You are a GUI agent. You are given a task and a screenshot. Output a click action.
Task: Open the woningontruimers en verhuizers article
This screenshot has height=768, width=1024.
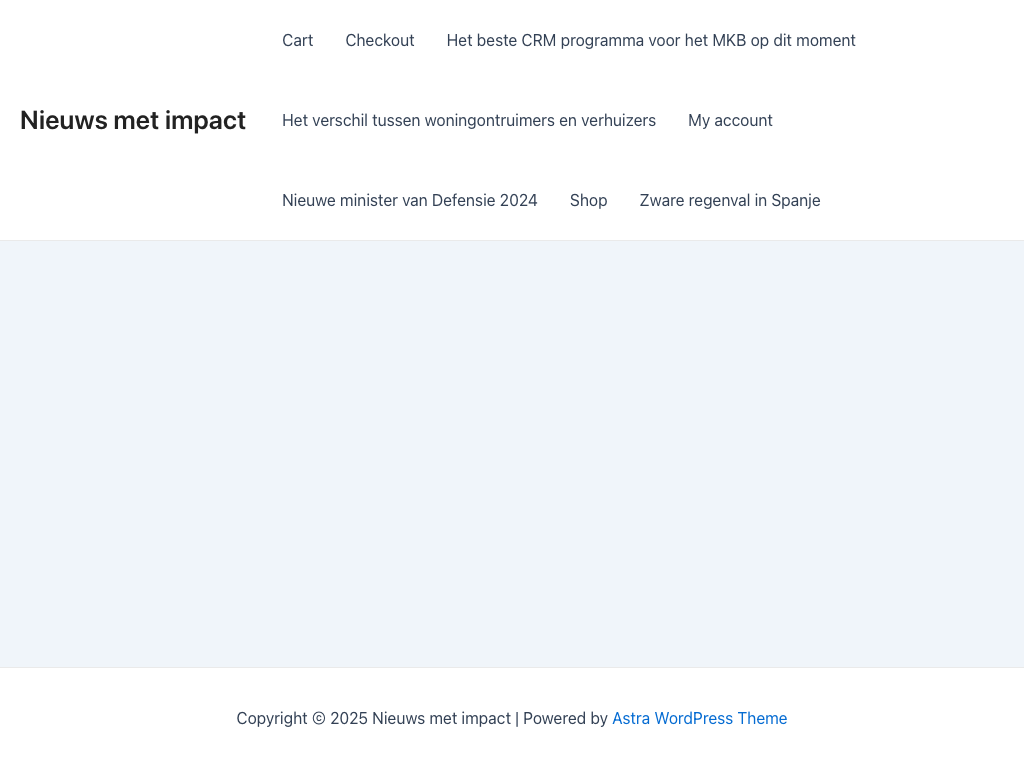(x=469, y=120)
